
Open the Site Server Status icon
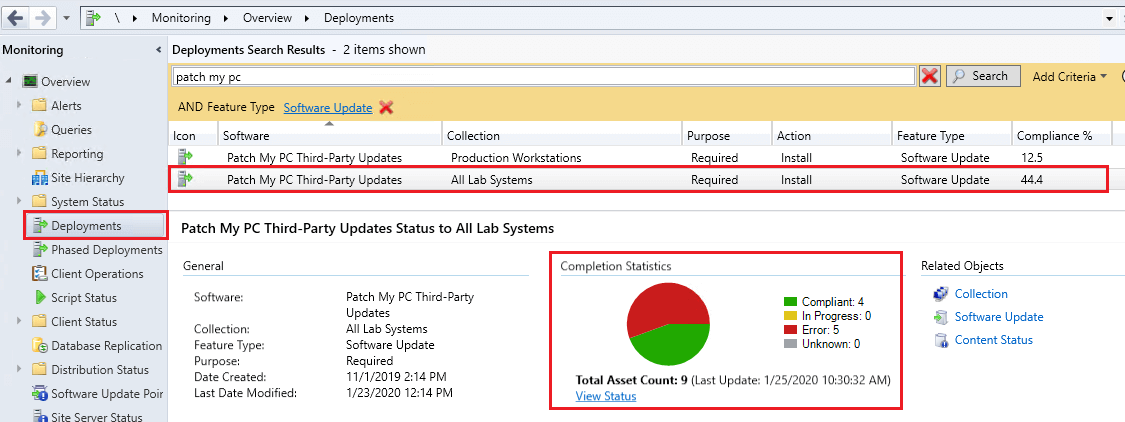click(x=39, y=416)
